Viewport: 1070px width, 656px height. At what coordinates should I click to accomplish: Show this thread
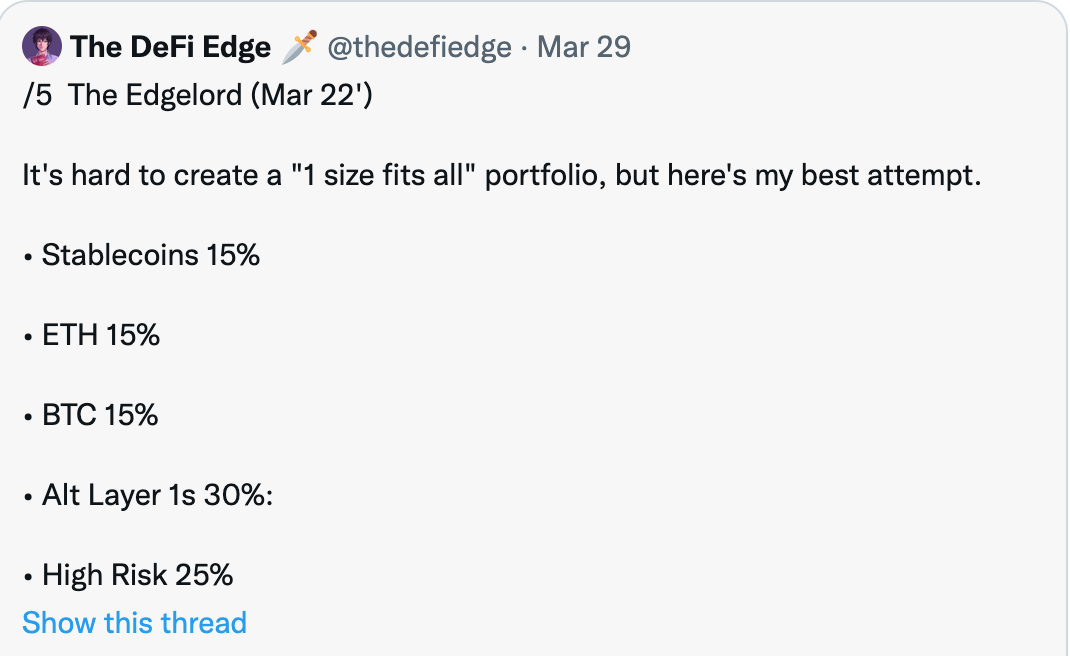(134, 623)
